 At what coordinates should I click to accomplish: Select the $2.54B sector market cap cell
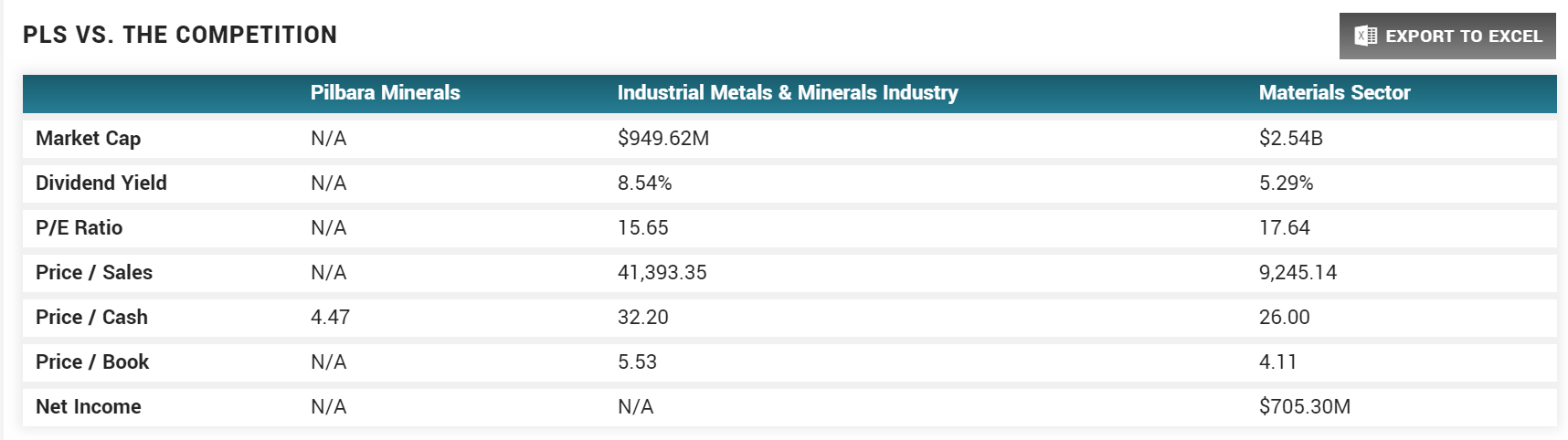1290,139
